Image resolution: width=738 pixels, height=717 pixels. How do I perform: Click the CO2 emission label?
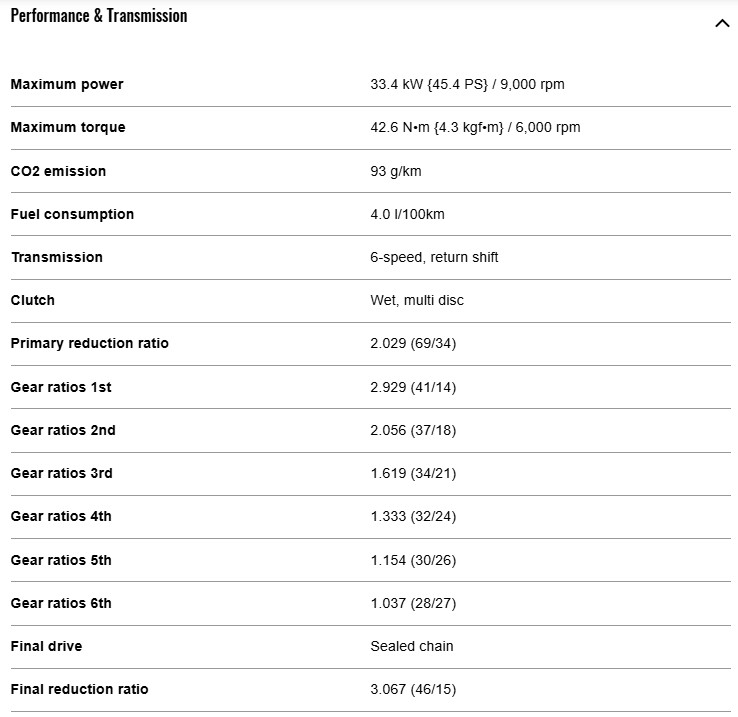58,171
